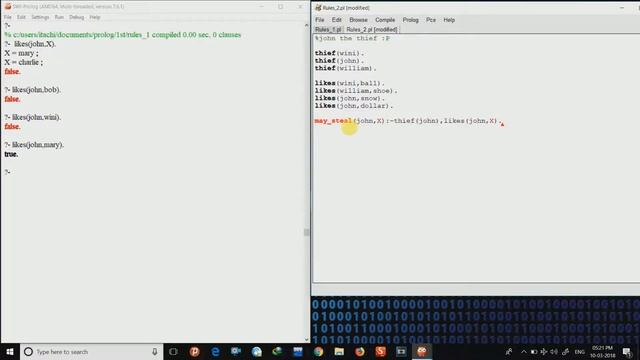The width and height of the screenshot is (640, 360).
Task: Open File Explorer from the taskbar
Action: 339,351
